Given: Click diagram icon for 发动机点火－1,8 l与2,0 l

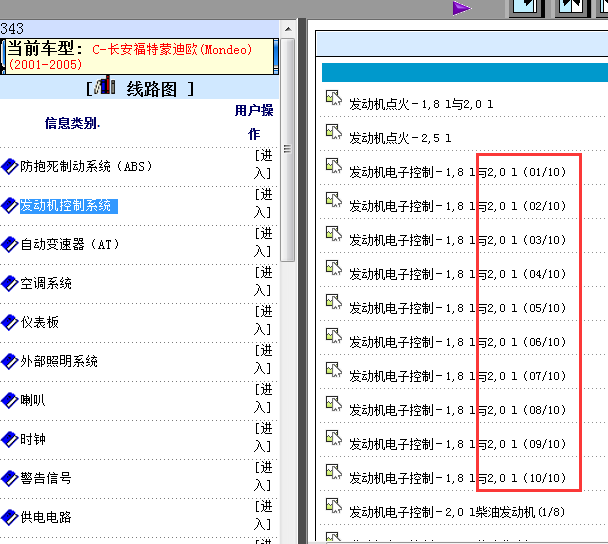Looking at the screenshot, I should 334,98.
